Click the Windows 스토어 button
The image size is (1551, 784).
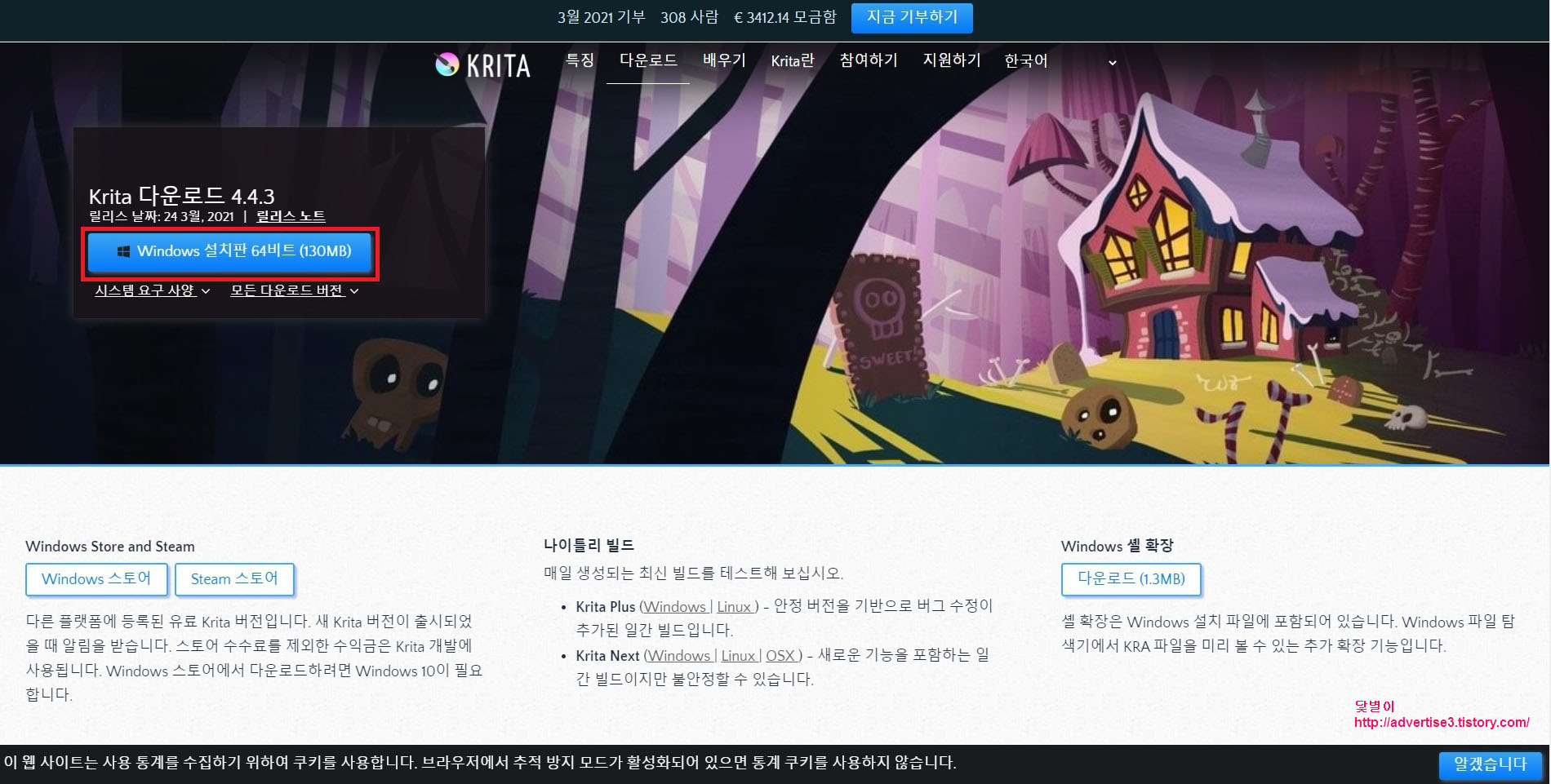tap(96, 579)
